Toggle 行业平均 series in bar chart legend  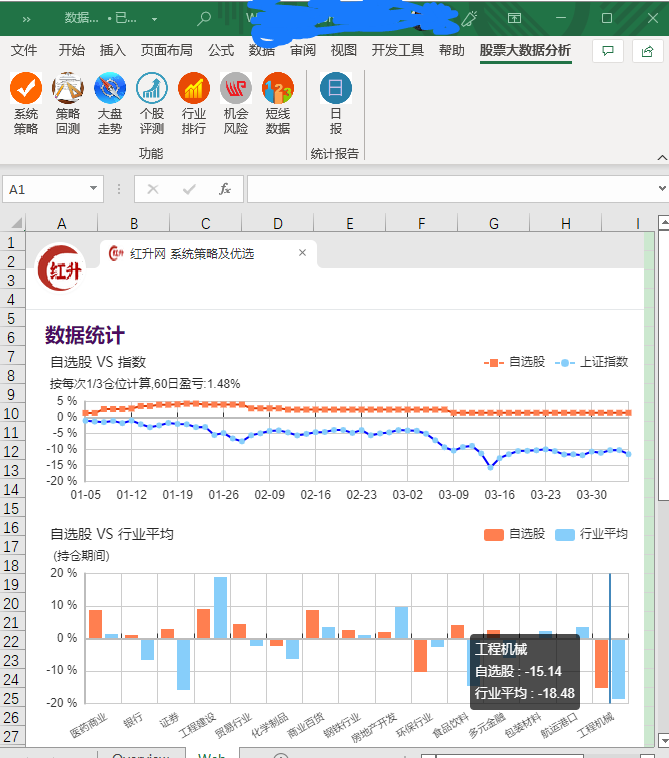pos(591,534)
